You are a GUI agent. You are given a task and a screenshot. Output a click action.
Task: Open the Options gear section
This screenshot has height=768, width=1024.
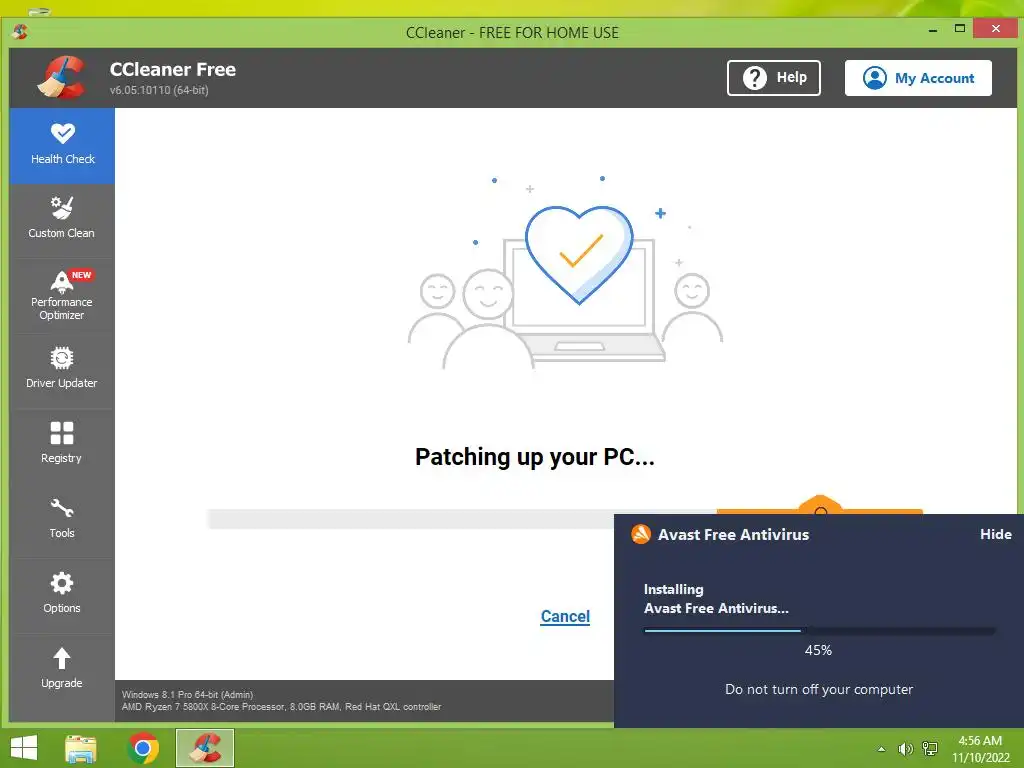(62, 594)
